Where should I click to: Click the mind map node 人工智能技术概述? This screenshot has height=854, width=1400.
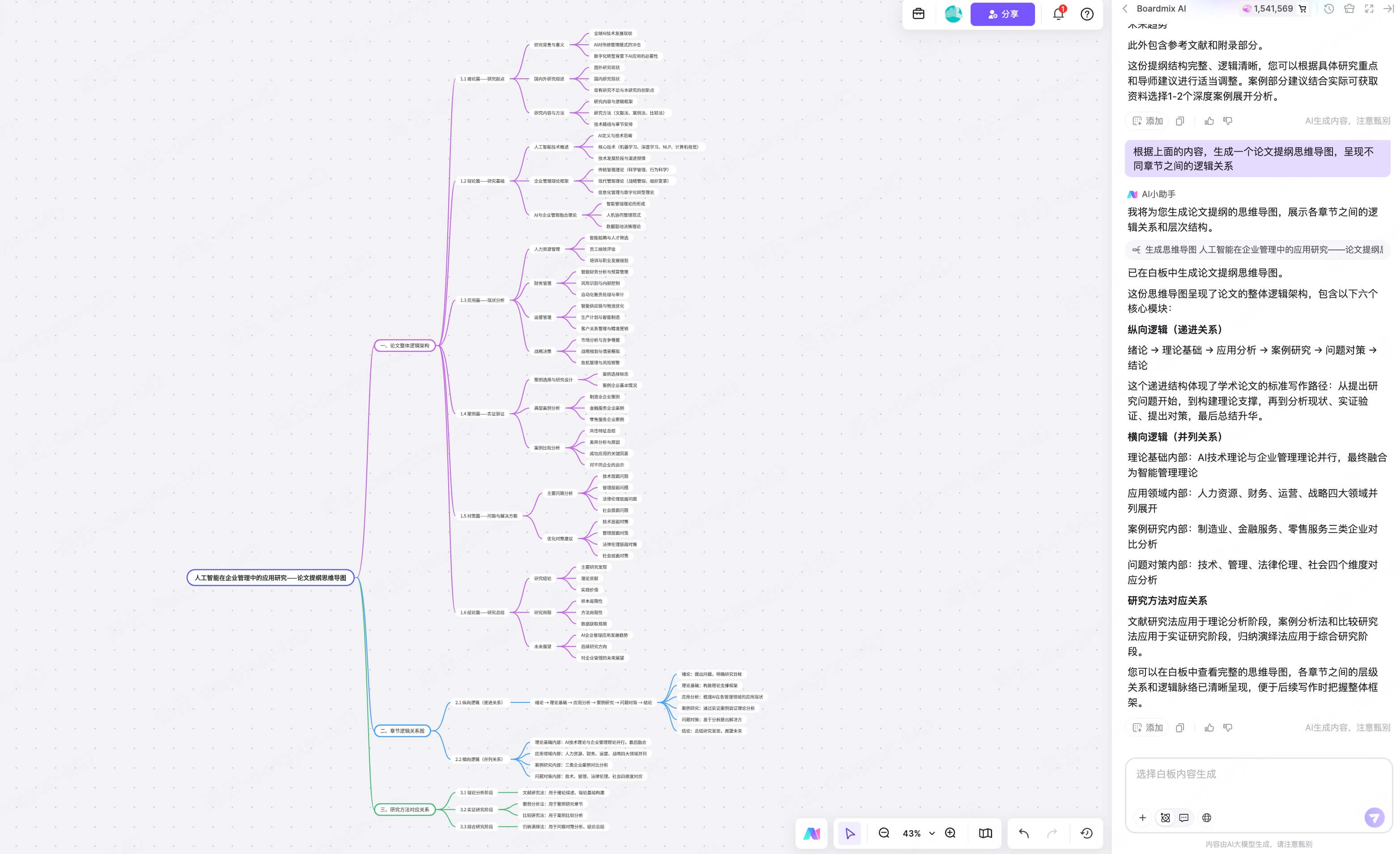click(551, 147)
